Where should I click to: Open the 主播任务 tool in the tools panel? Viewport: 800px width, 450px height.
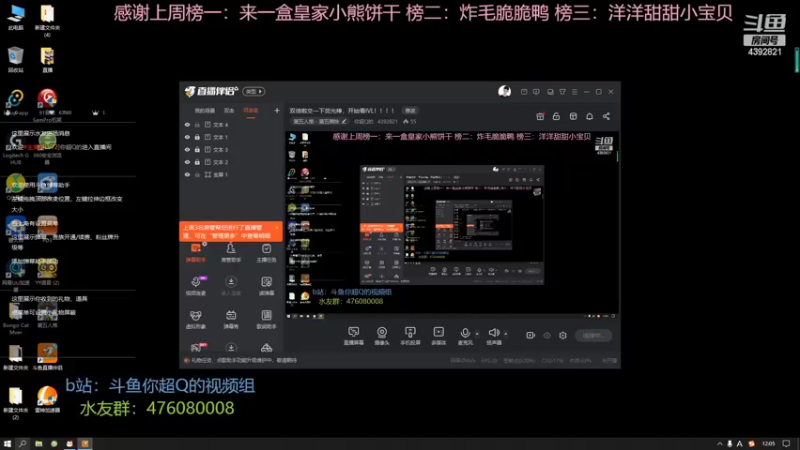point(266,253)
